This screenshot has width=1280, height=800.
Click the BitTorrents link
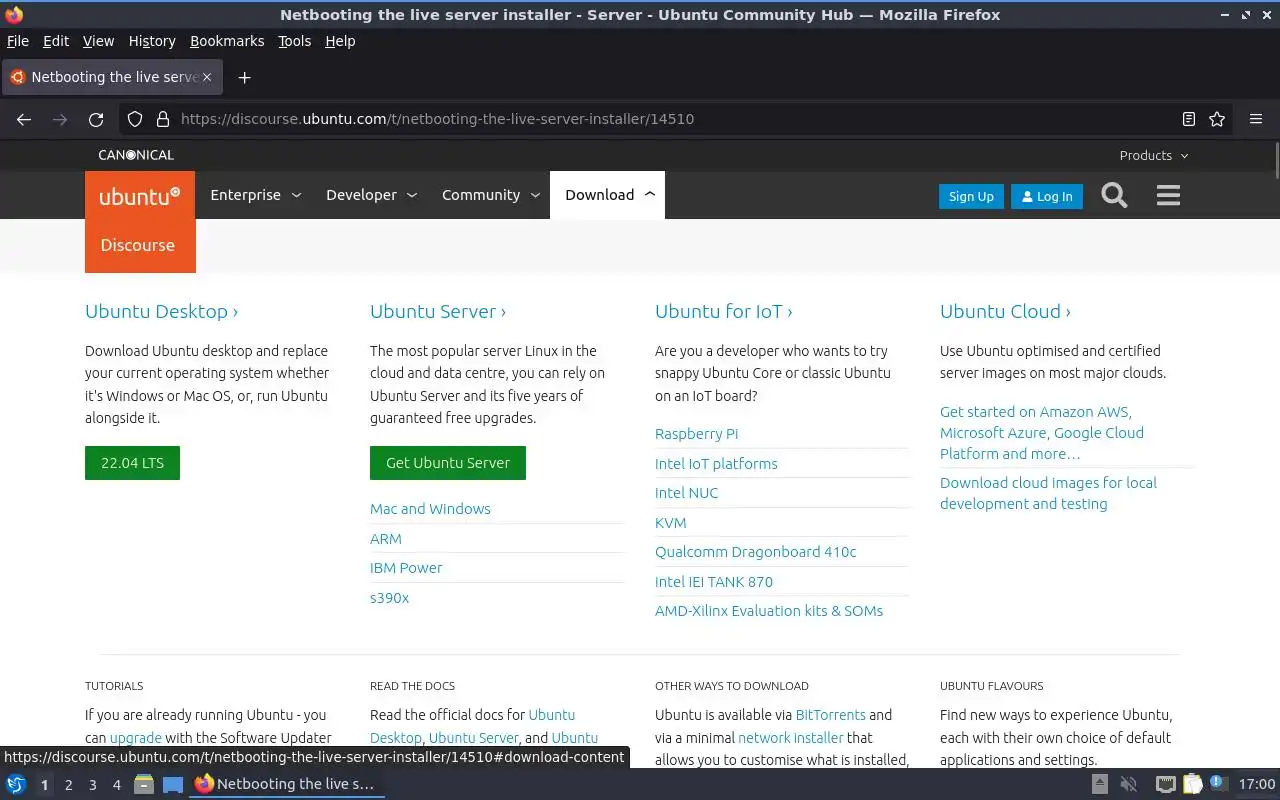click(x=830, y=715)
